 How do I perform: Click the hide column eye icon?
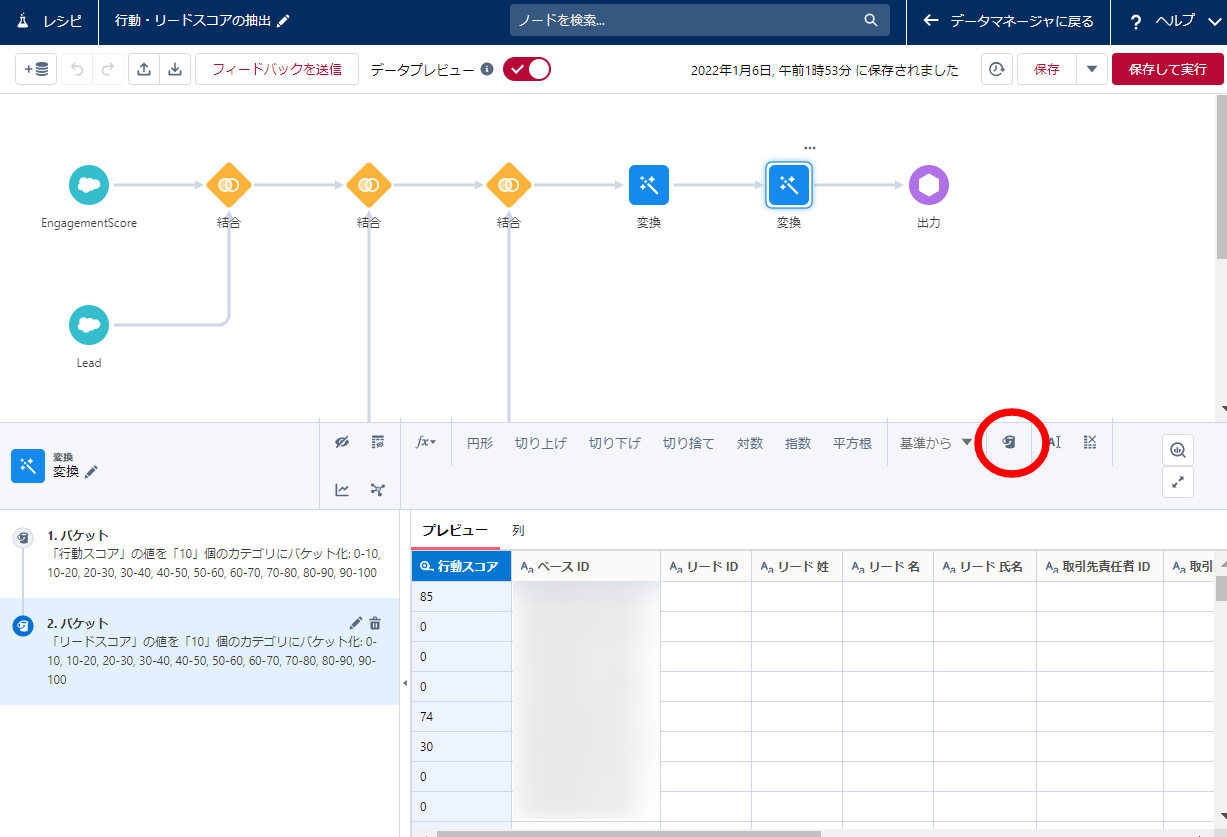click(x=342, y=442)
